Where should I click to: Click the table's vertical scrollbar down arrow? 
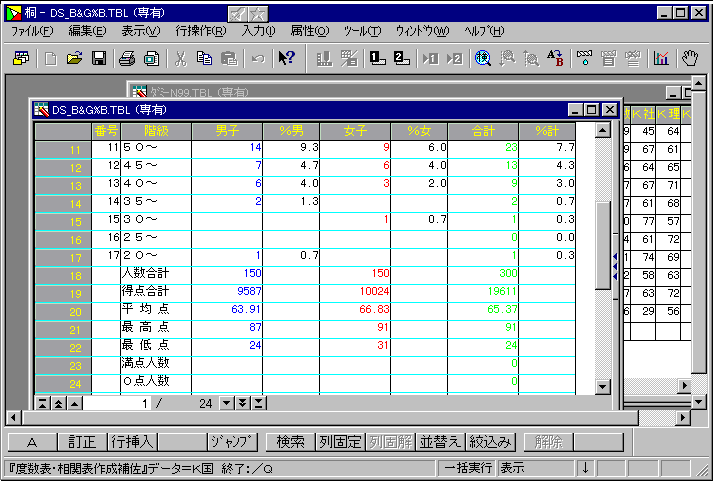coord(602,386)
